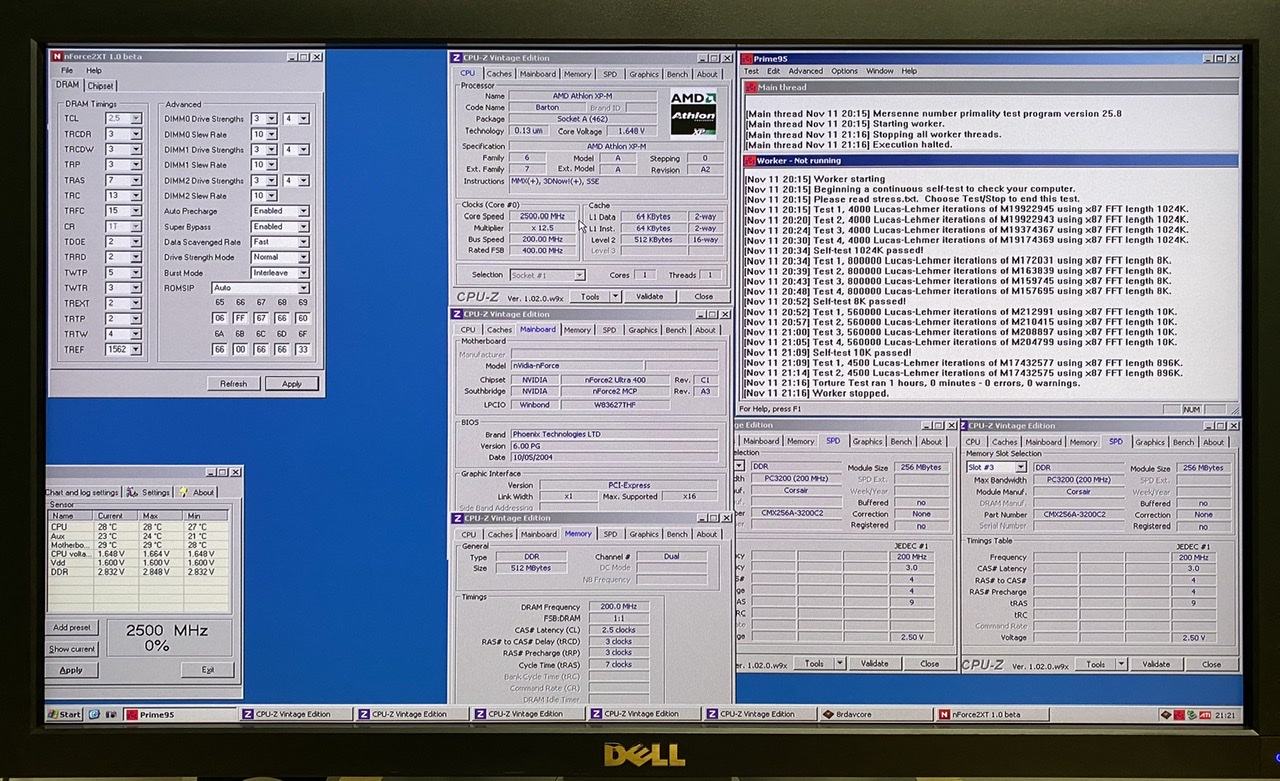Click the Max column header in sensor table
This screenshot has width=1280, height=781.
pyautogui.click(x=162, y=516)
